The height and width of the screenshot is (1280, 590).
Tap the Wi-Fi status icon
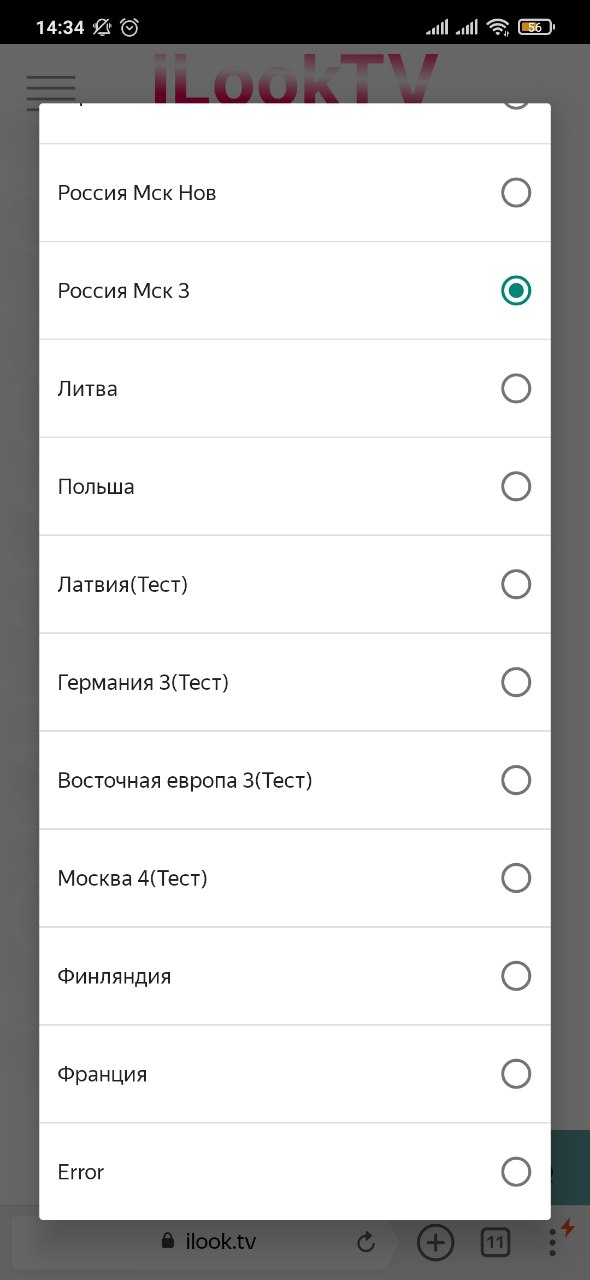click(498, 28)
